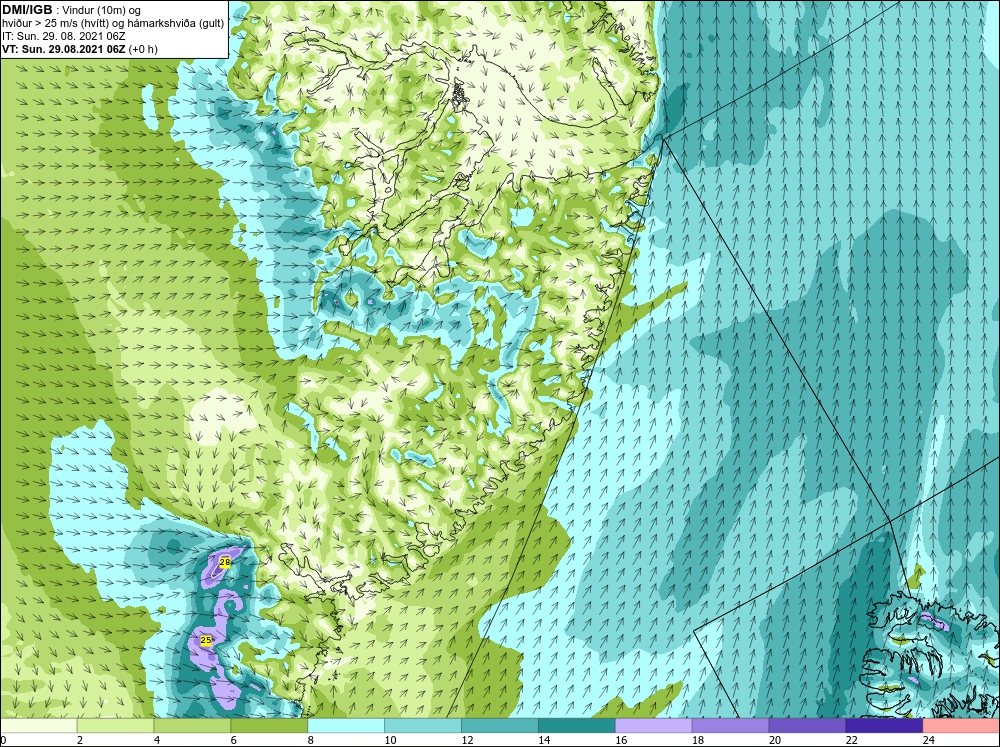Click the yellow 25 gust label
This screenshot has height=747, width=1000.
pos(206,640)
